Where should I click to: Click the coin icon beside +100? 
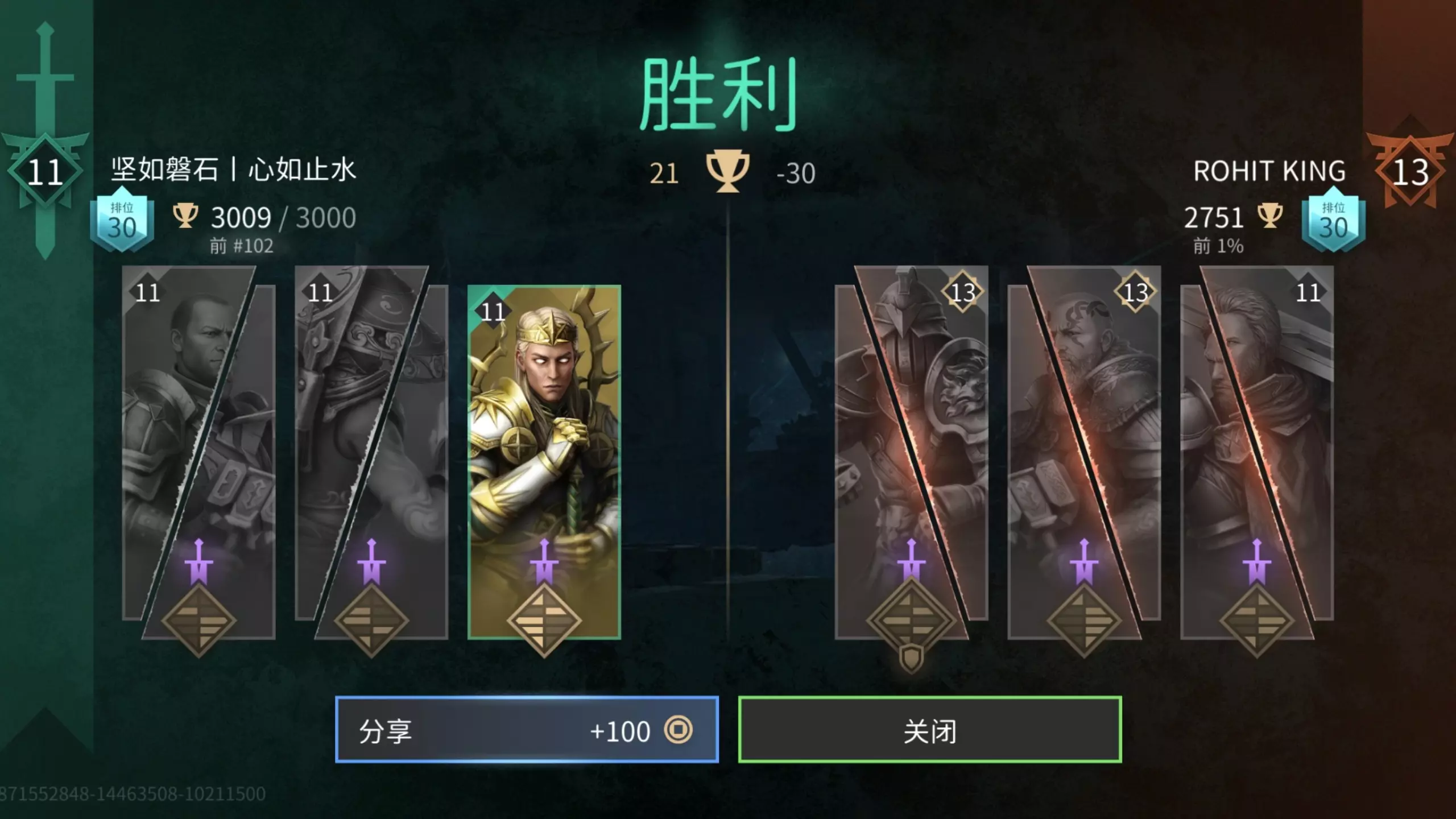pos(678,729)
